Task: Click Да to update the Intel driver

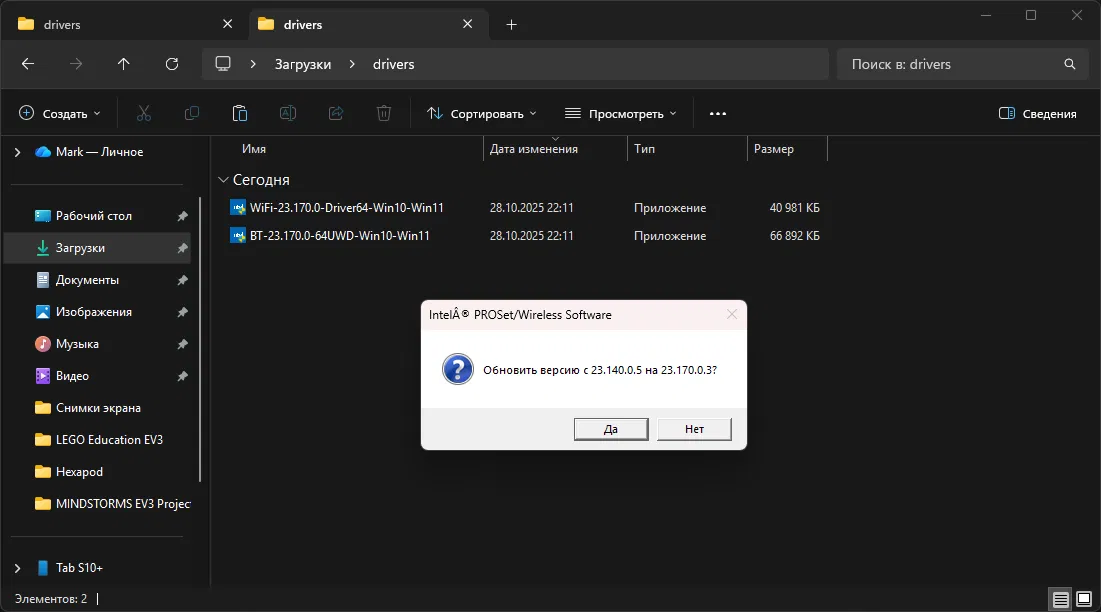Action: click(610, 428)
